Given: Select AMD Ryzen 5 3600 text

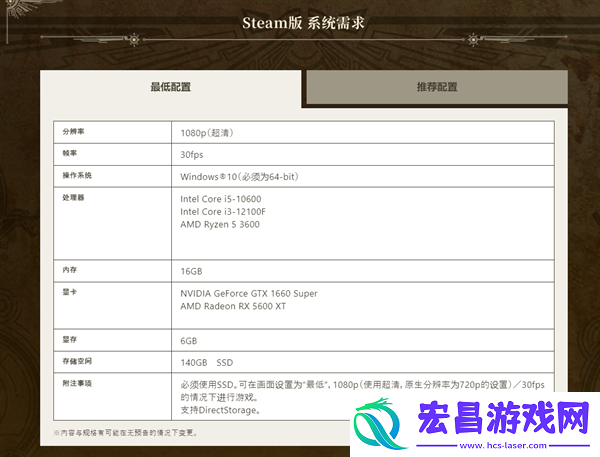Looking at the screenshot, I should pos(220,224).
